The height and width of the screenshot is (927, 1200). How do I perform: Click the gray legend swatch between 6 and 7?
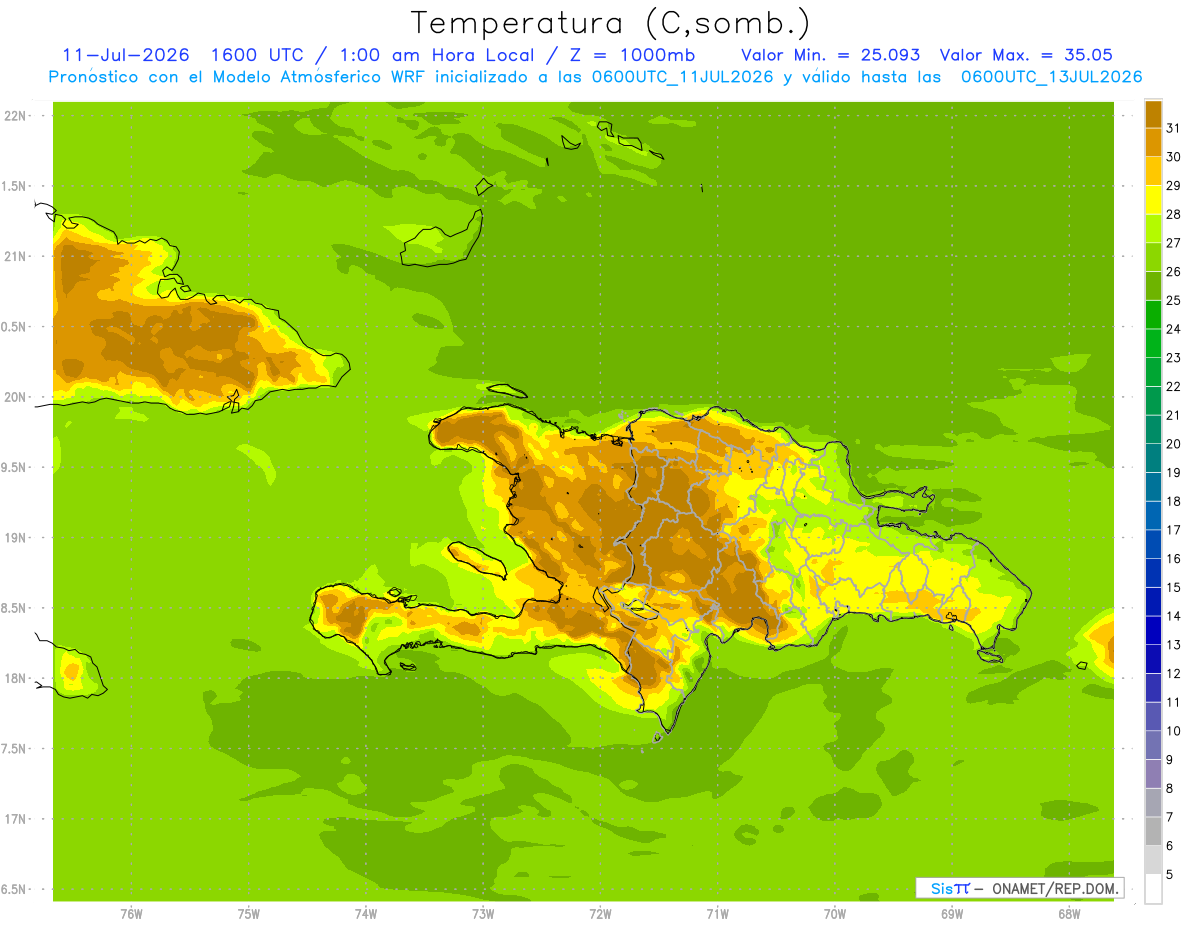pyautogui.click(x=1153, y=832)
